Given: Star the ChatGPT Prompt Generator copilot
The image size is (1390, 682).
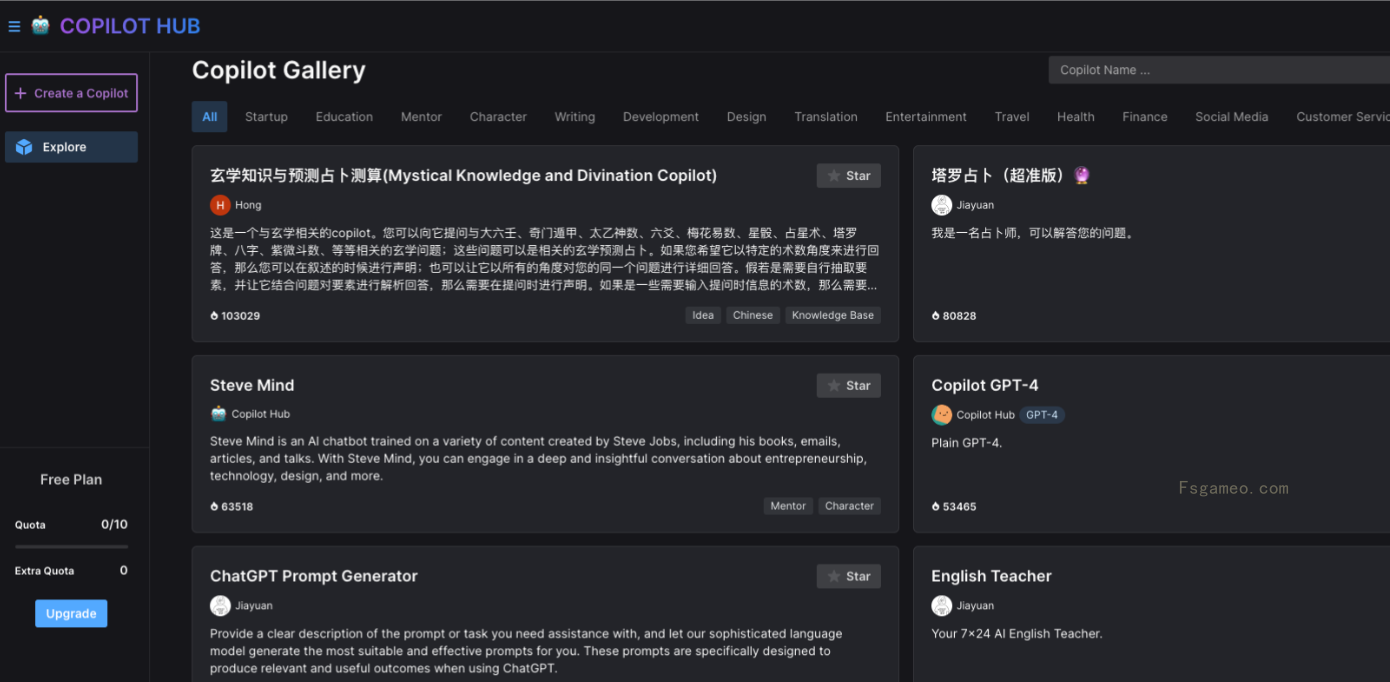Looking at the screenshot, I should coord(849,577).
